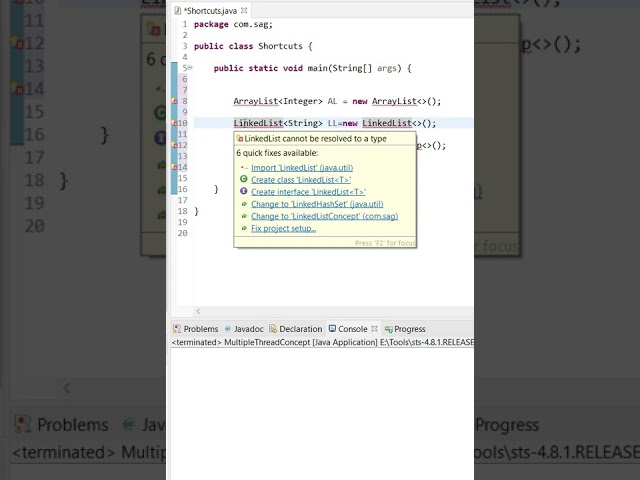Click the change icon beside Change to 'LinkedListConcept'
The height and width of the screenshot is (480, 640).
tap(244, 216)
